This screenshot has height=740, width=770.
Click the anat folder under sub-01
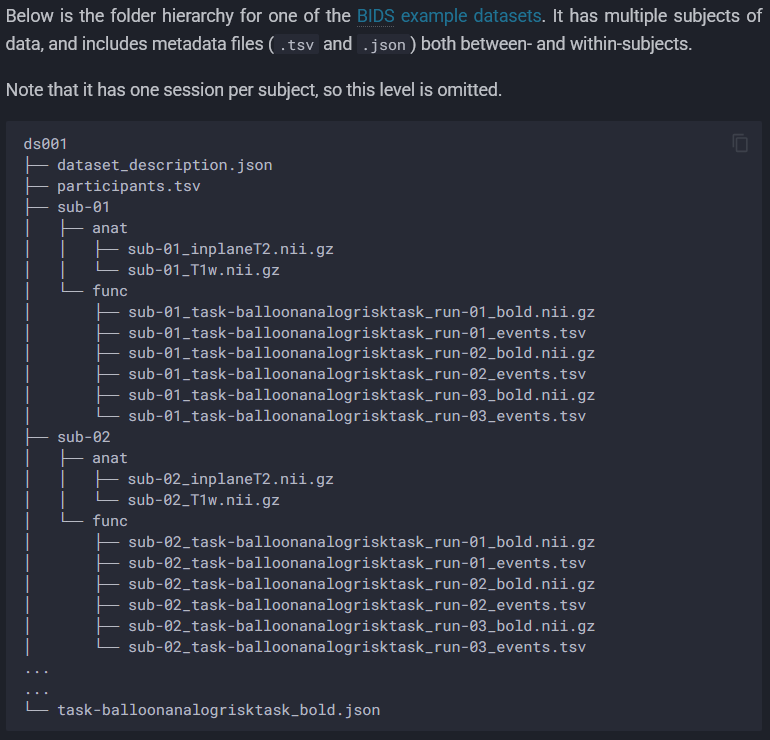coord(110,228)
